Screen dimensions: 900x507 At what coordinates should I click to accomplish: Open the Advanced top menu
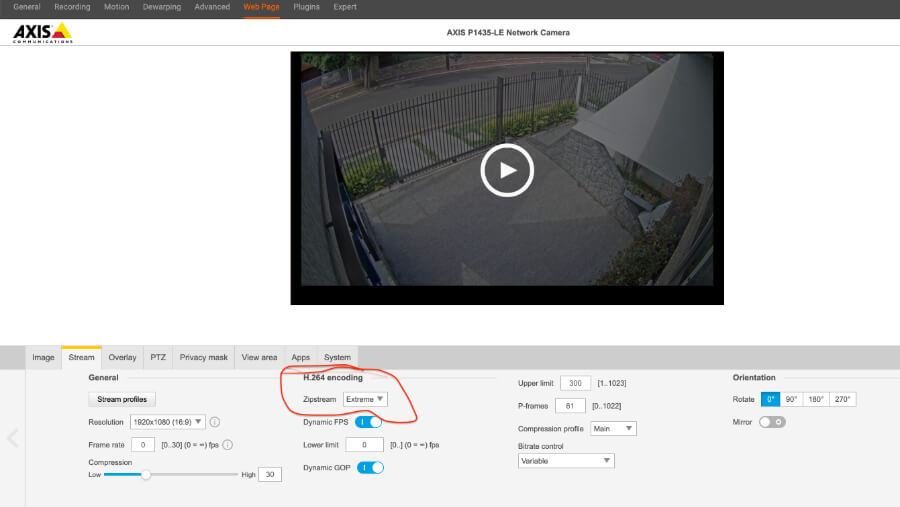coord(212,7)
